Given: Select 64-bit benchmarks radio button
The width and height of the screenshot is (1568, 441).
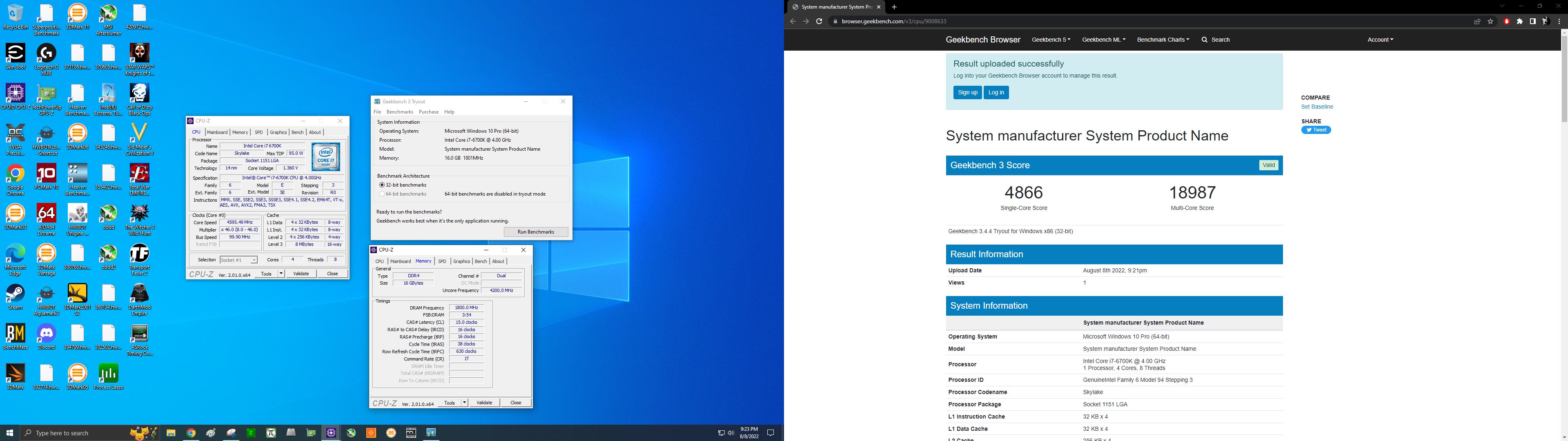Looking at the screenshot, I should click(382, 194).
